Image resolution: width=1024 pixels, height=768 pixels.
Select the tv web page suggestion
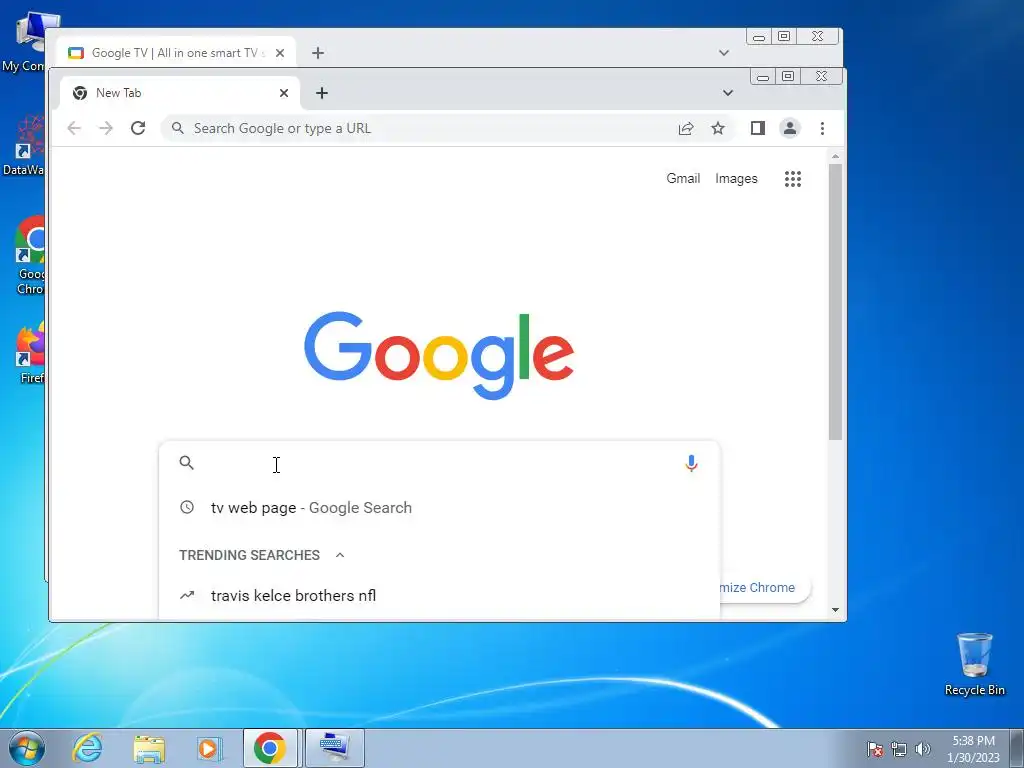(439, 507)
